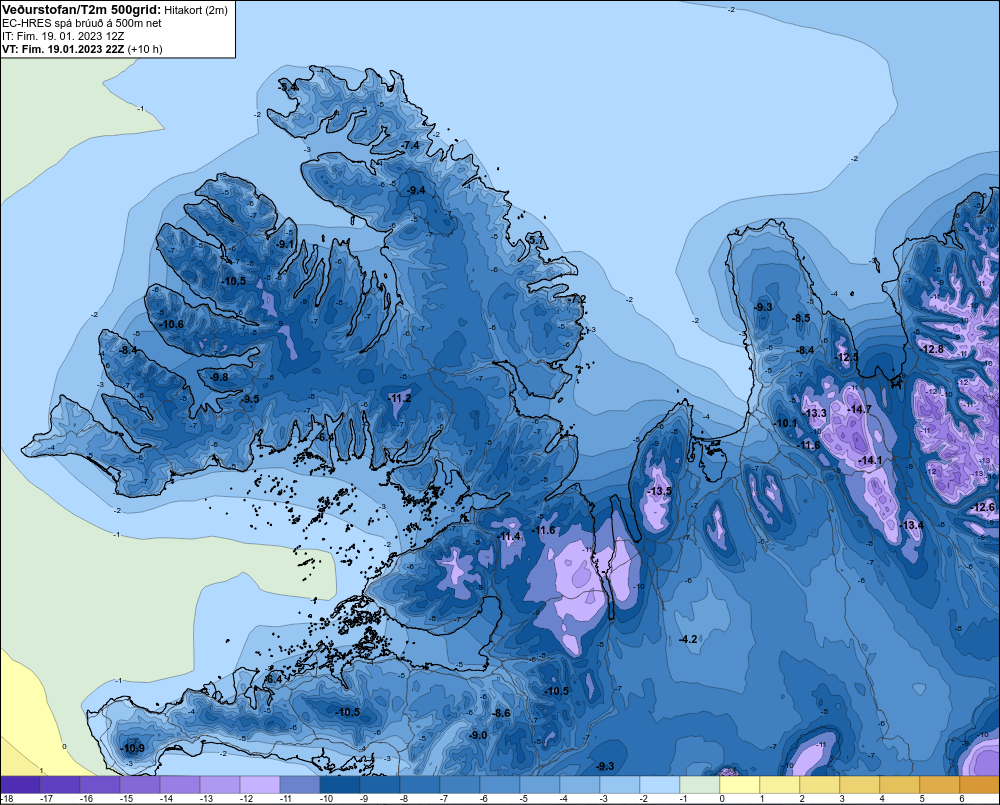Click the 'VT: Fim. 19.01.2023 22Z (+10 h)' line
Viewport: 1000px width, 805px height.
(82, 49)
